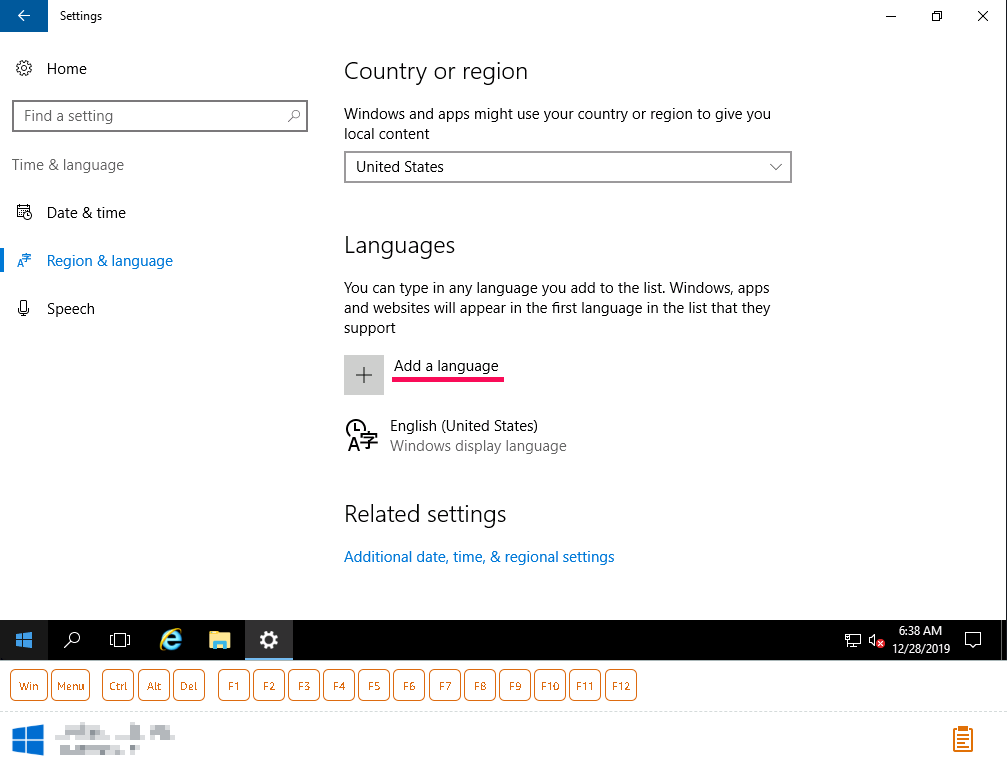This screenshot has width=1007, height=768.
Task: Click the F1 key button
Action: (x=234, y=685)
